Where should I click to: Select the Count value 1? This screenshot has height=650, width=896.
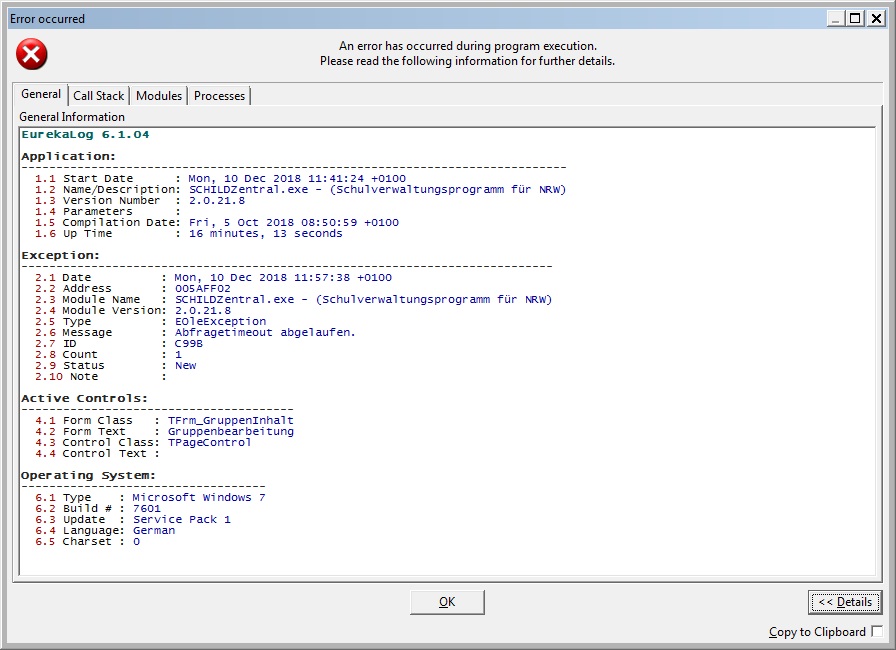point(178,355)
